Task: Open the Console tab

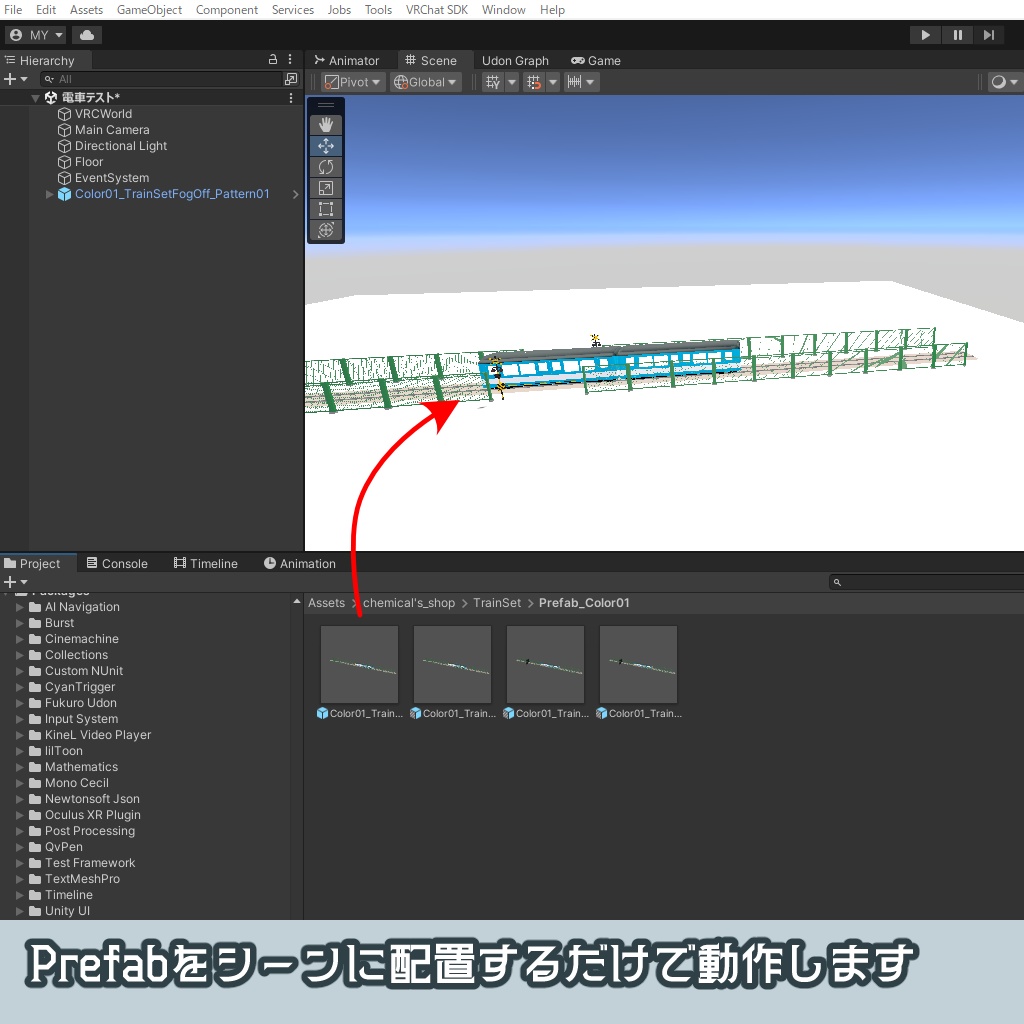Action: click(118, 563)
